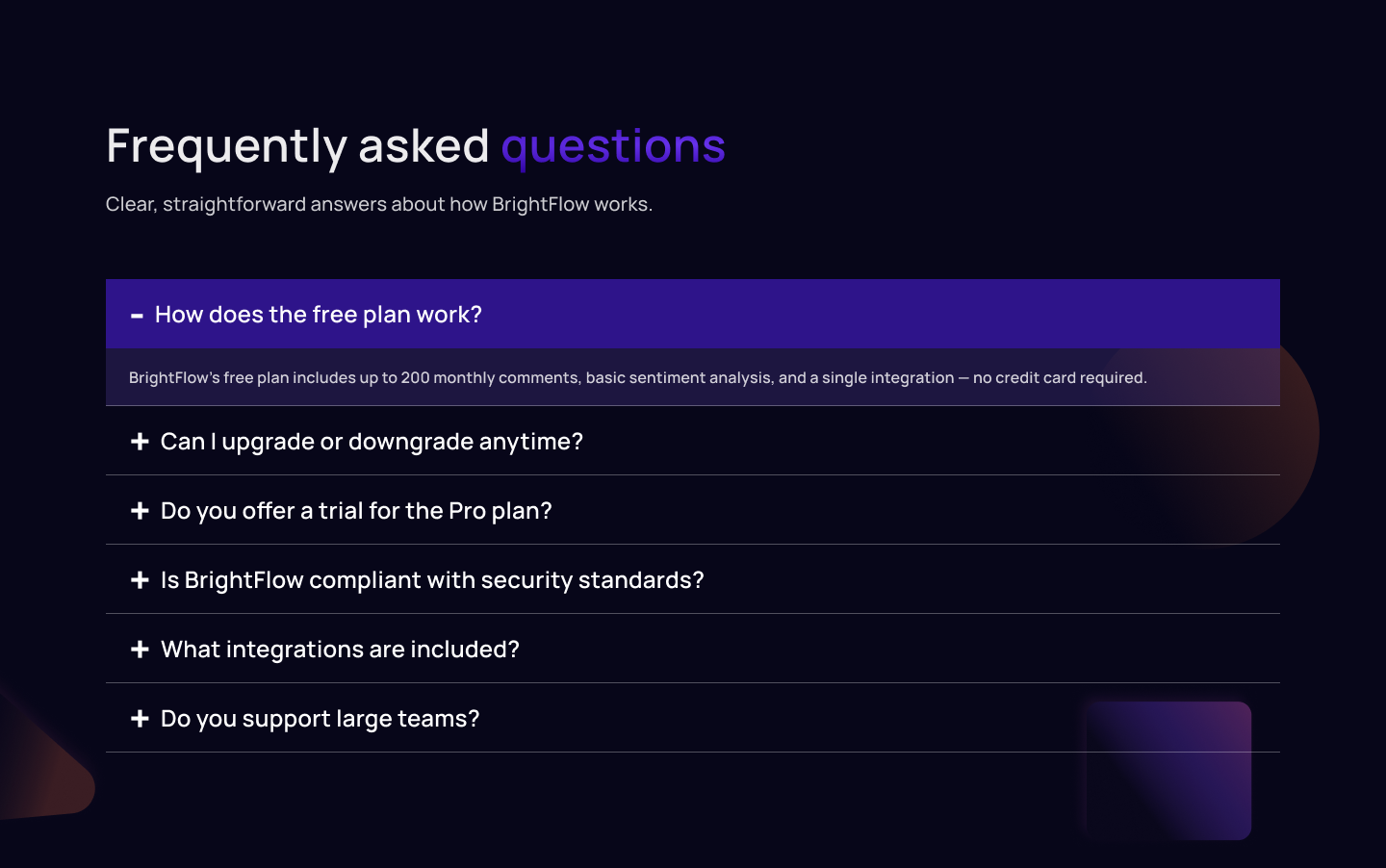Collapse the 'How does the free plan work?' answer
The image size is (1386, 868).
click(318, 314)
